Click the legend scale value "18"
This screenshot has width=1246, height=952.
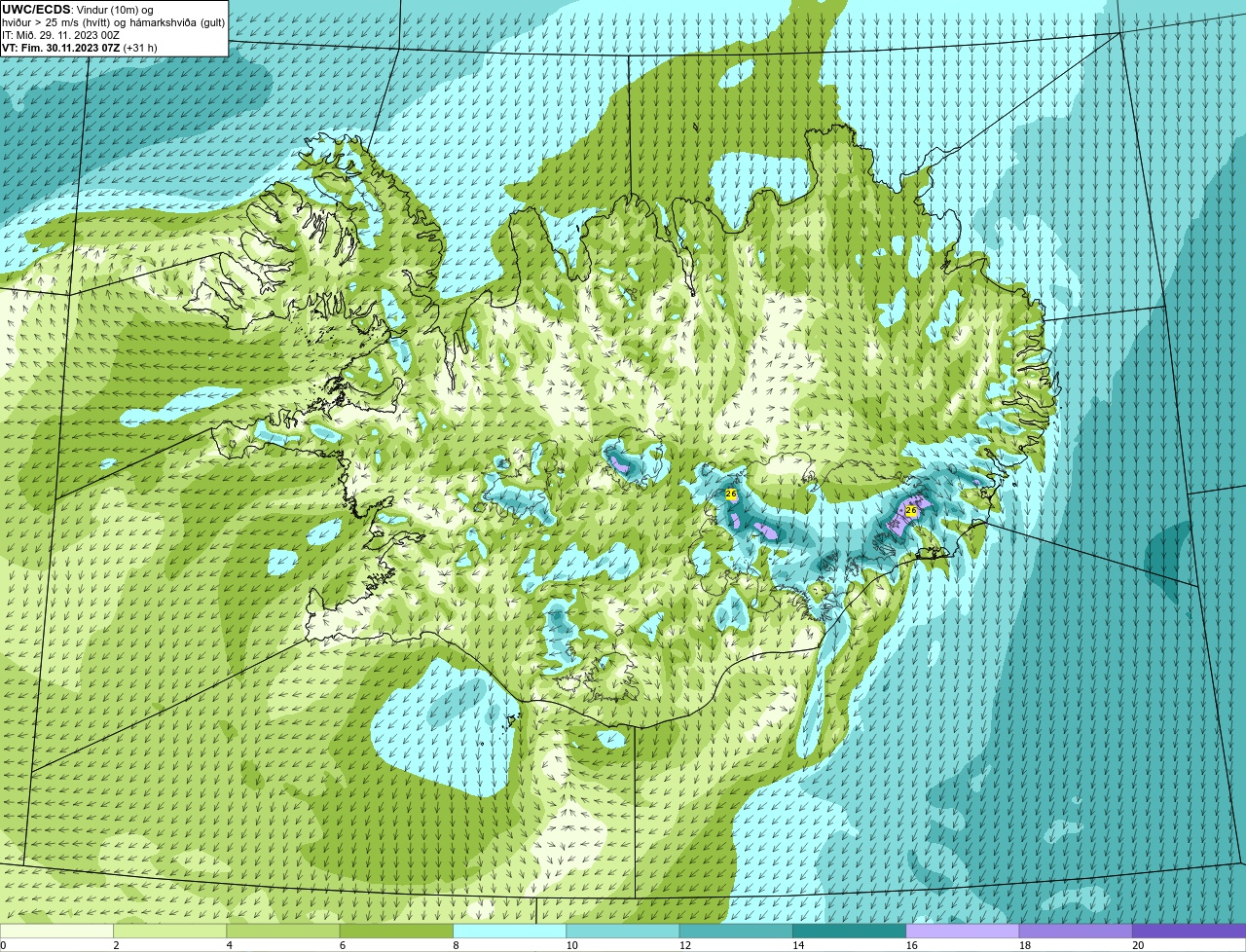pyautogui.click(x=1025, y=945)
